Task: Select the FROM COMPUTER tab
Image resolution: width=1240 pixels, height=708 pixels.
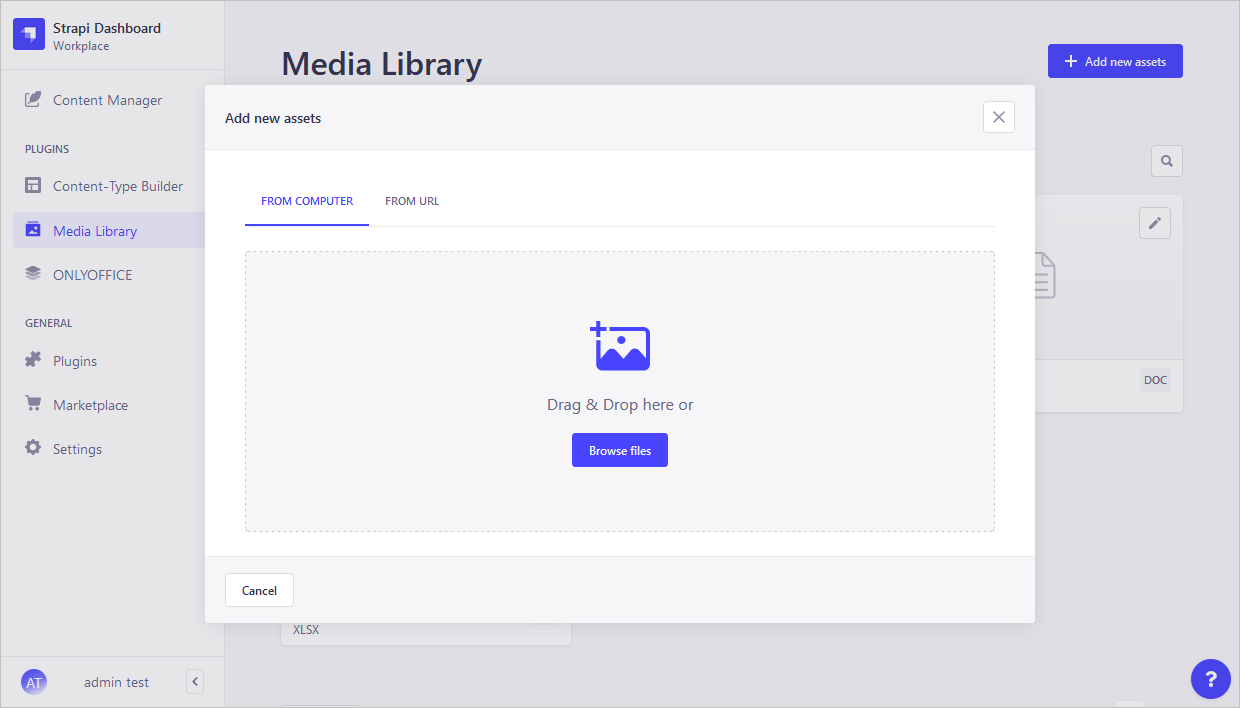Action: click(306, 200)
